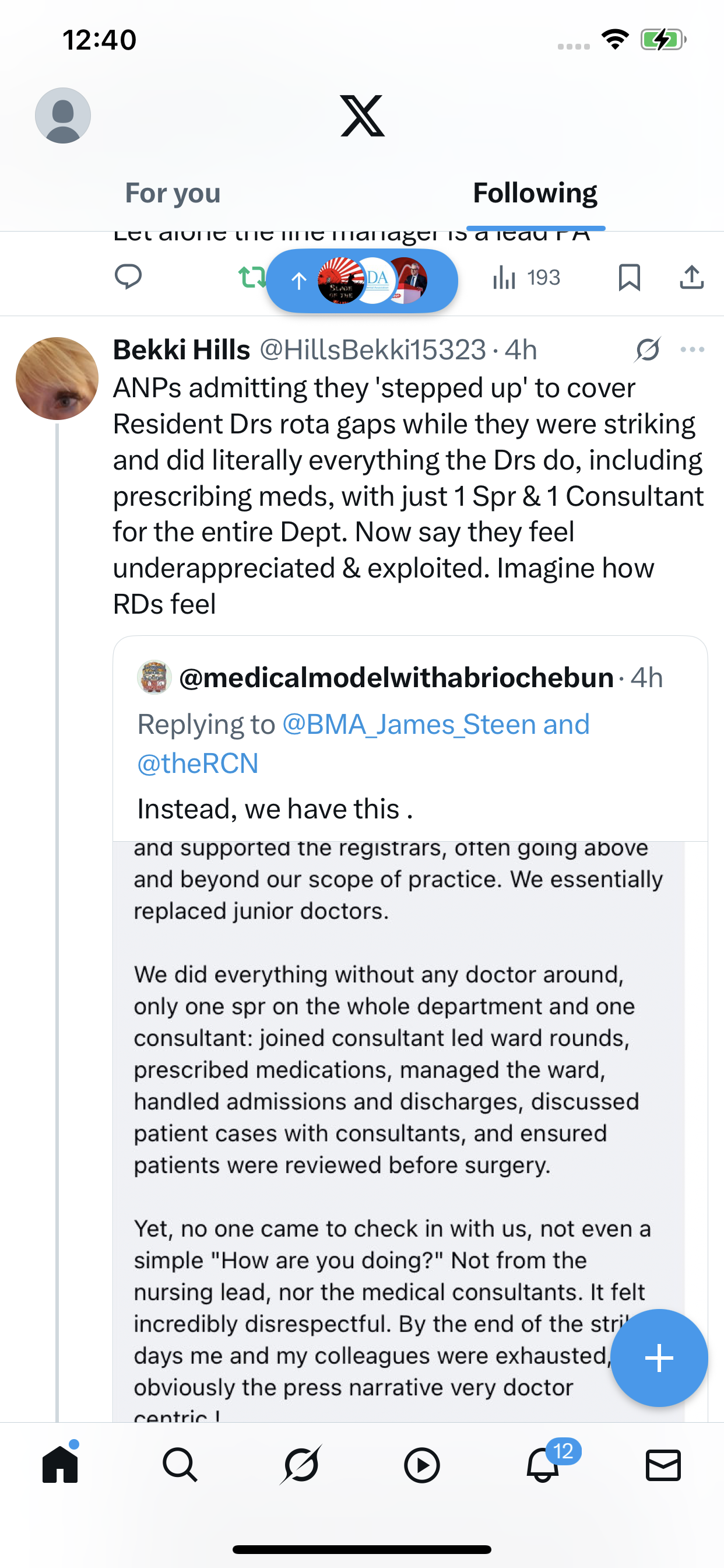
Task: View analytics showing 193 views
Action: click(x=526, y=278)
